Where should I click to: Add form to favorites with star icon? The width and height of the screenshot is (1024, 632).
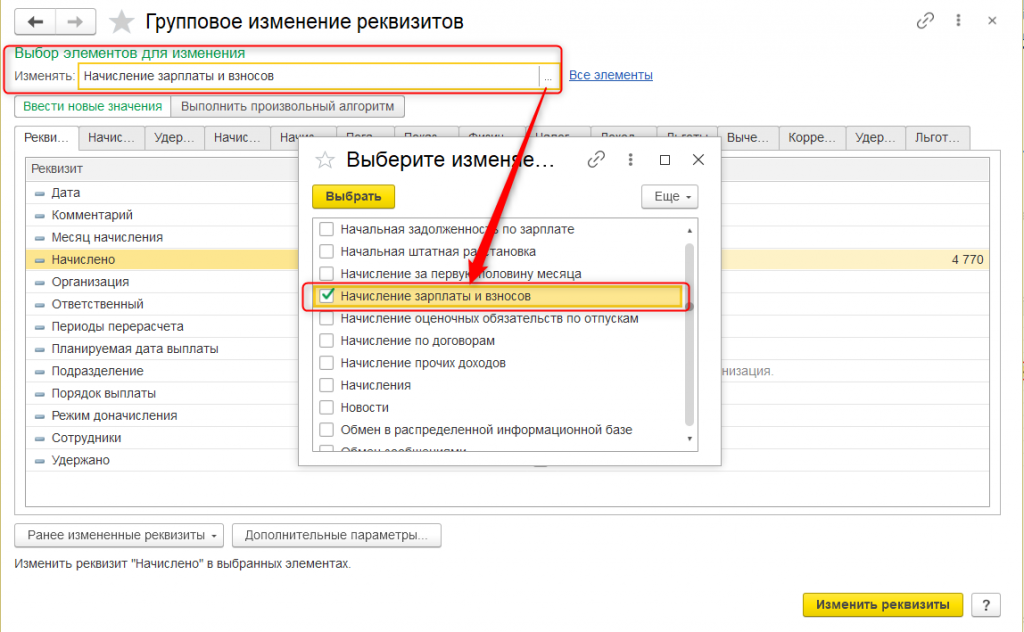[x=122, y=22]
